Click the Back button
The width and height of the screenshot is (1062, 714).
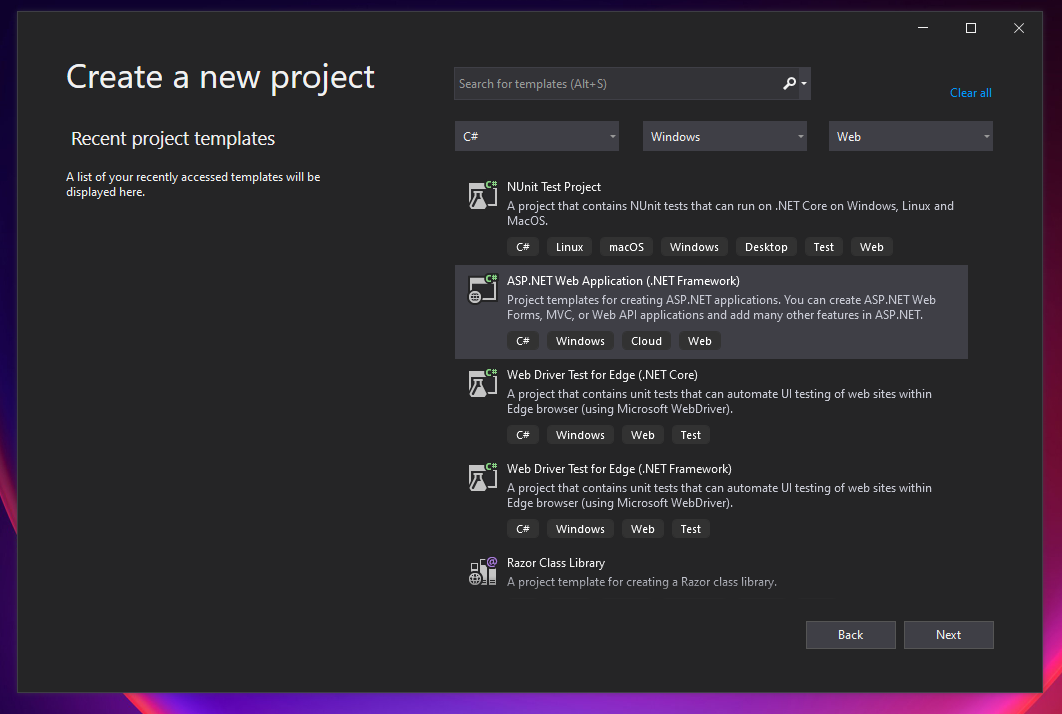pyautogui.click(x=850, y=634)
